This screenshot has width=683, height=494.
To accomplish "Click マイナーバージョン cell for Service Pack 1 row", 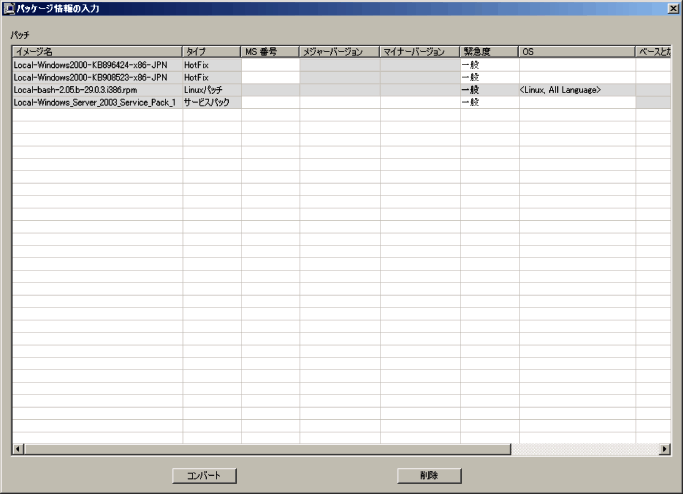I will click(420, 102).
